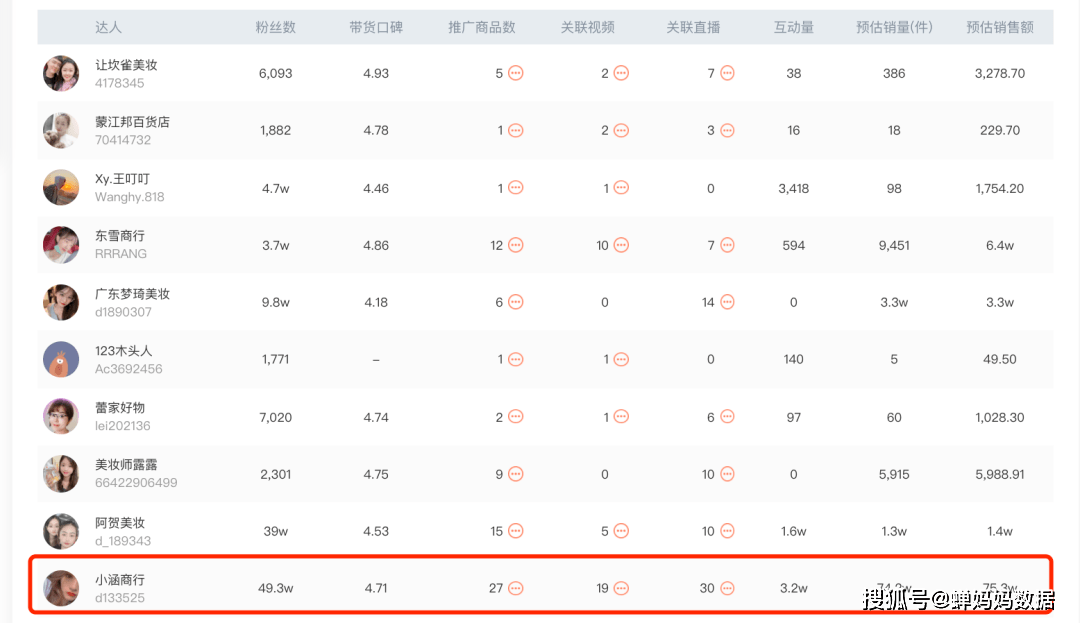Click sales amount 5,988.91
Viewport: 1080px width, 623px height.
click(x=999, y=474)
